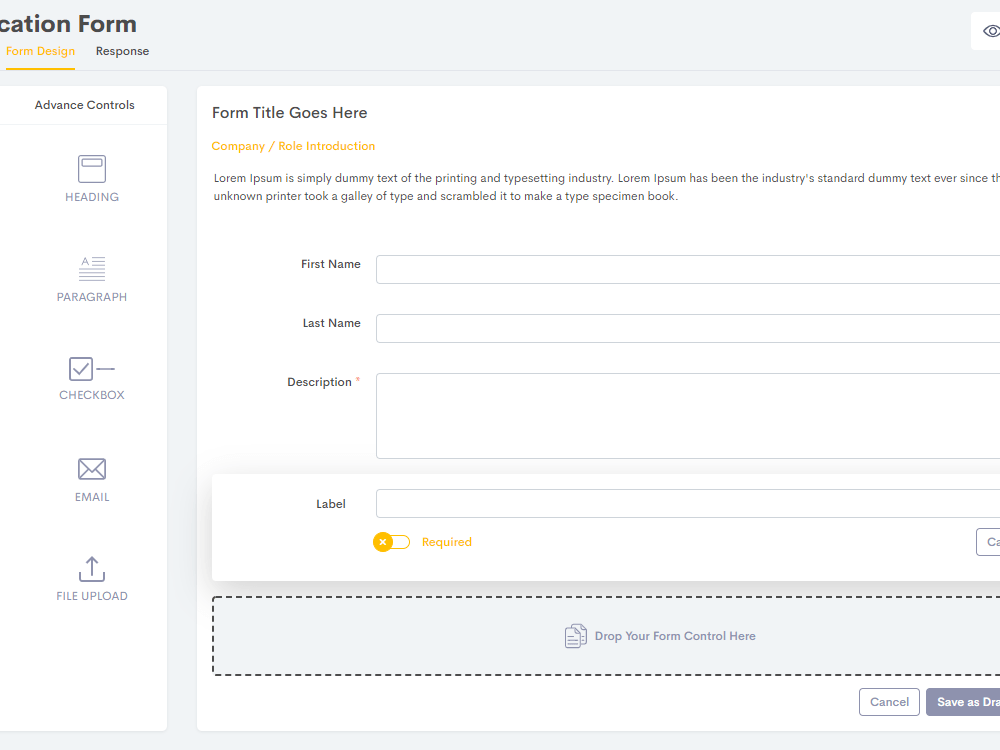The image size is (1000, 750).
Task: Switch to the Response tab
Action: coord(122,51)
